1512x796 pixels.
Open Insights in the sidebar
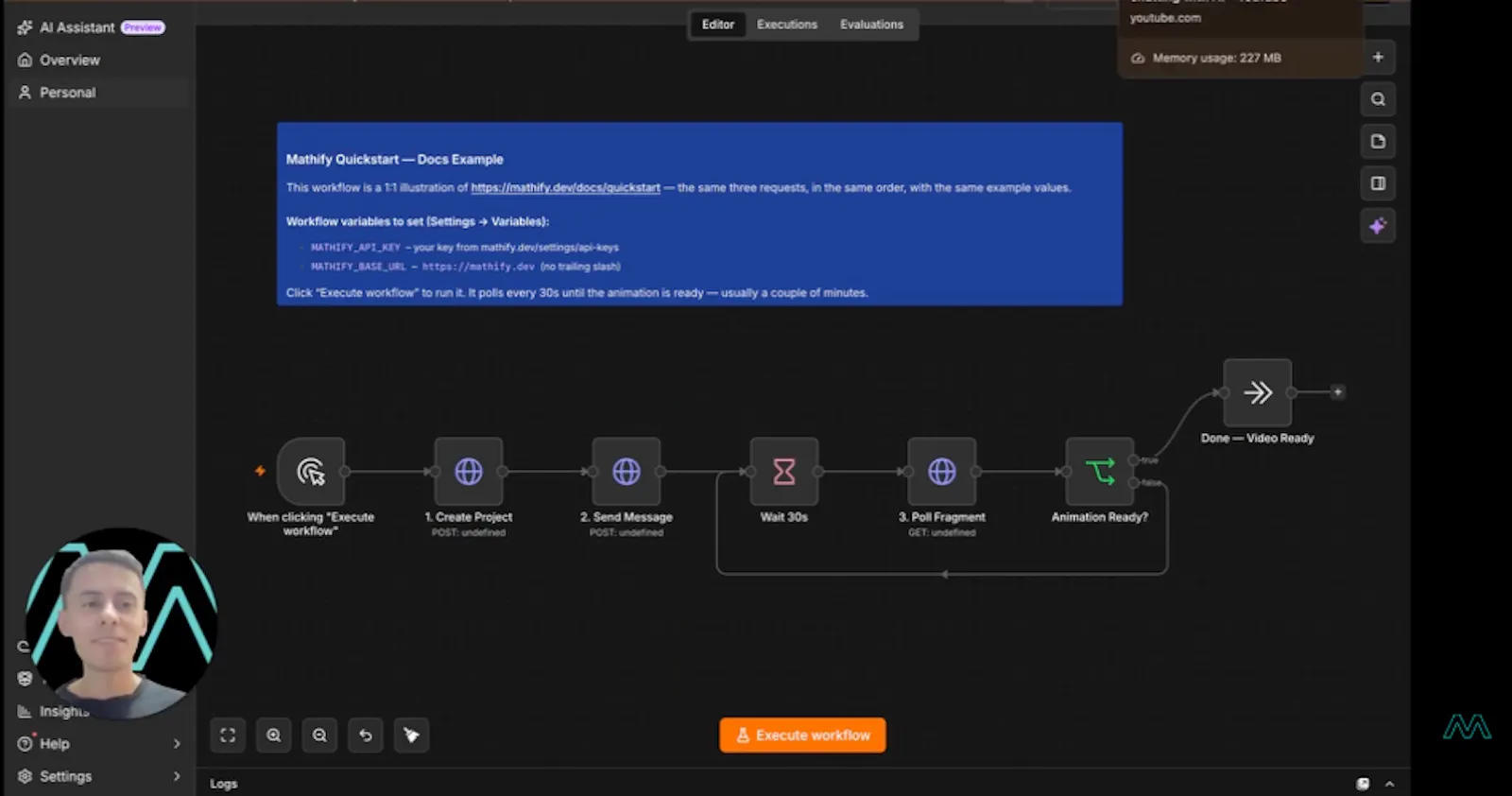[54, 711]
